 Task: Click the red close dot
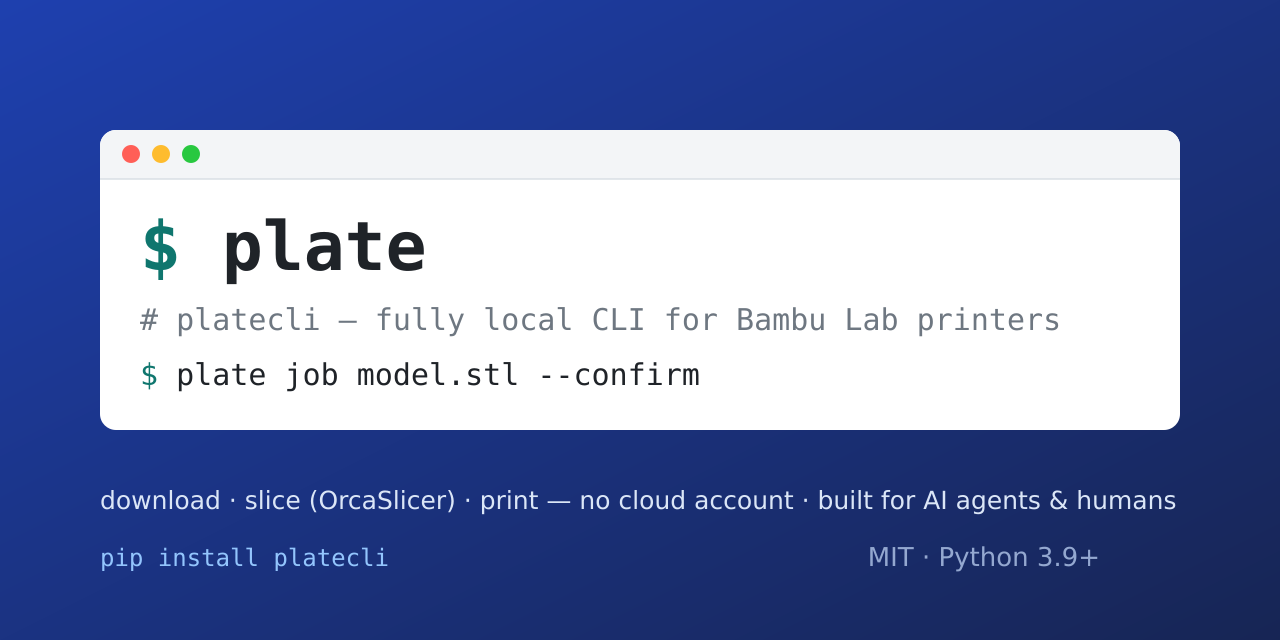(131, 154)
